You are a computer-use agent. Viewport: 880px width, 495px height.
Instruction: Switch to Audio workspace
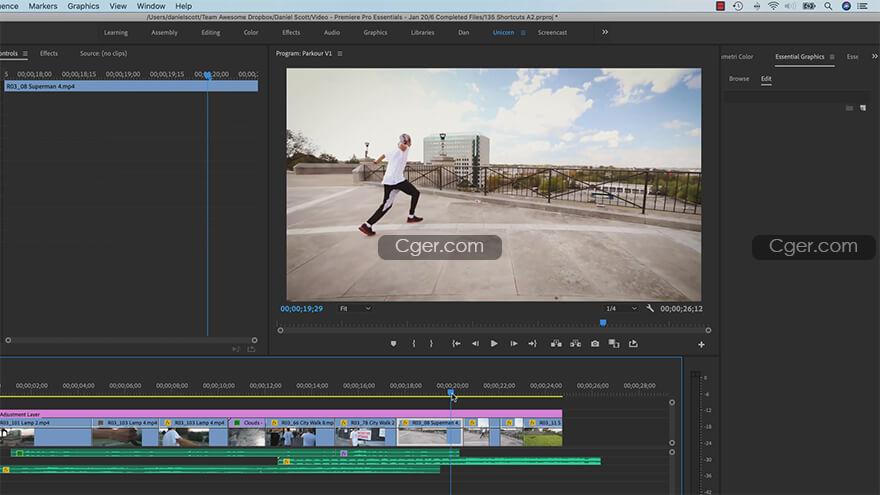332,33
